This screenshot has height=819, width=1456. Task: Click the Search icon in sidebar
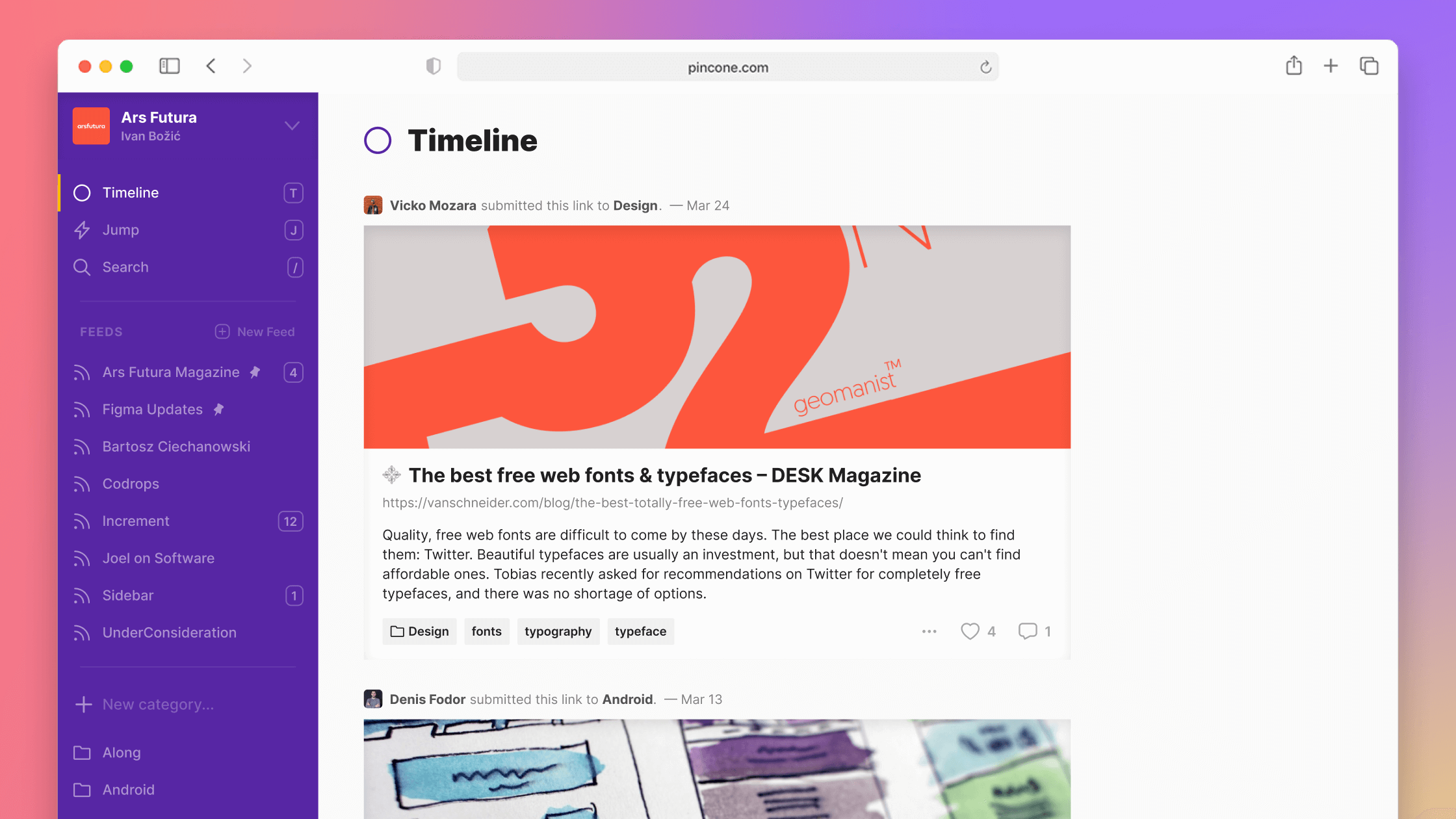point(82,267)
